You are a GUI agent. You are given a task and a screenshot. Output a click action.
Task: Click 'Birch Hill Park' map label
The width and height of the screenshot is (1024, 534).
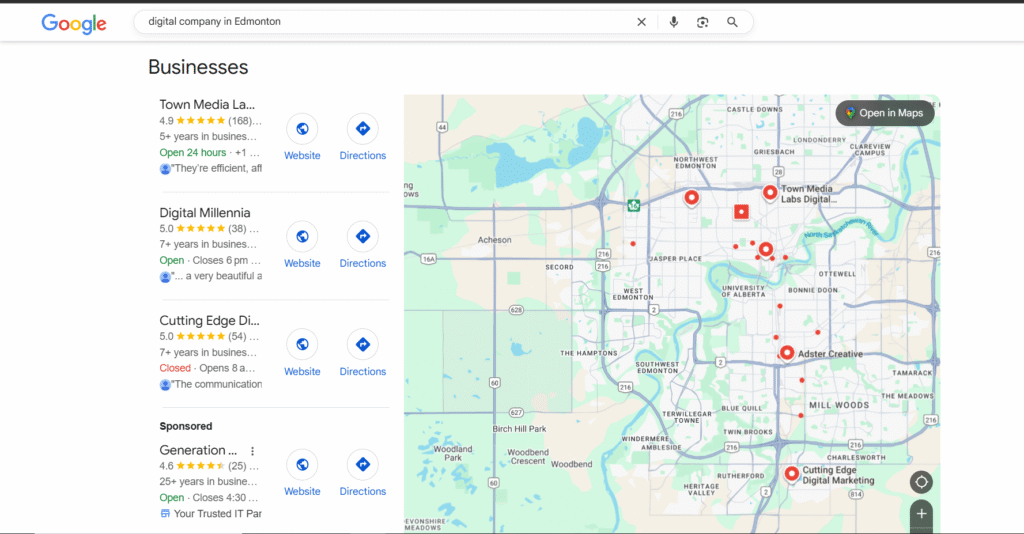[519, 429]
